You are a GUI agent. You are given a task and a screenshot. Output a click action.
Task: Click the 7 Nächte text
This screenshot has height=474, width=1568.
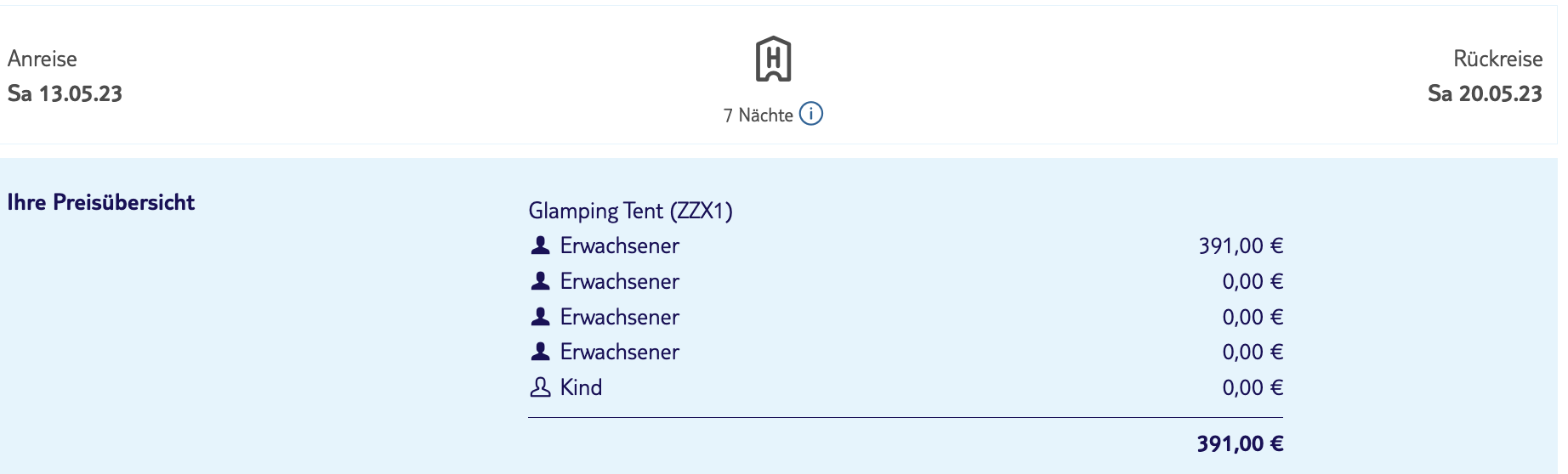coord(758,116)
